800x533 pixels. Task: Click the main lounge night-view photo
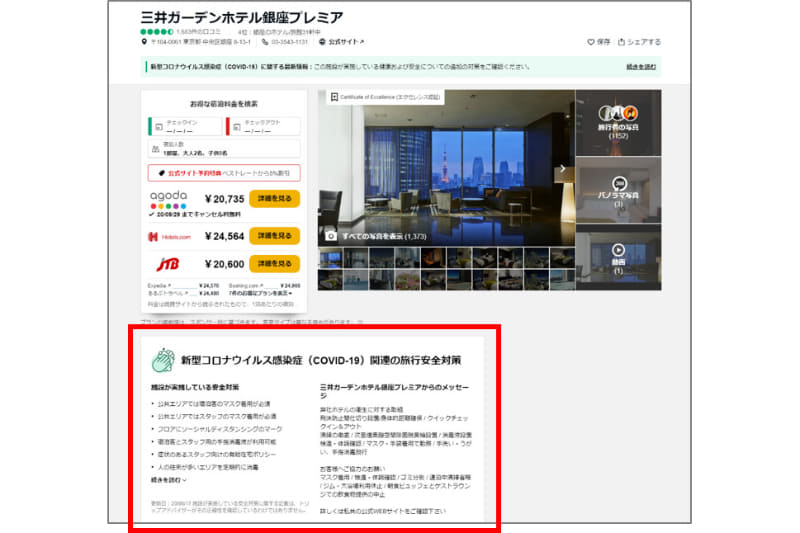click(446, 168)
